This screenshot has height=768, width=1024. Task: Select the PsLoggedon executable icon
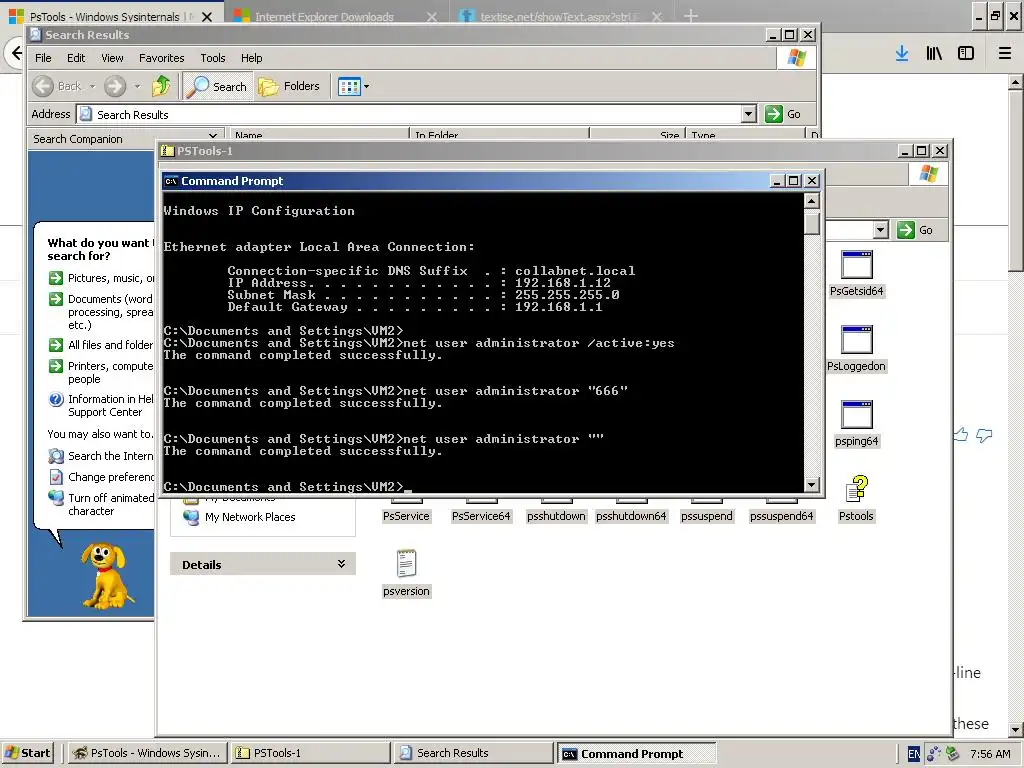click(857, 340)
